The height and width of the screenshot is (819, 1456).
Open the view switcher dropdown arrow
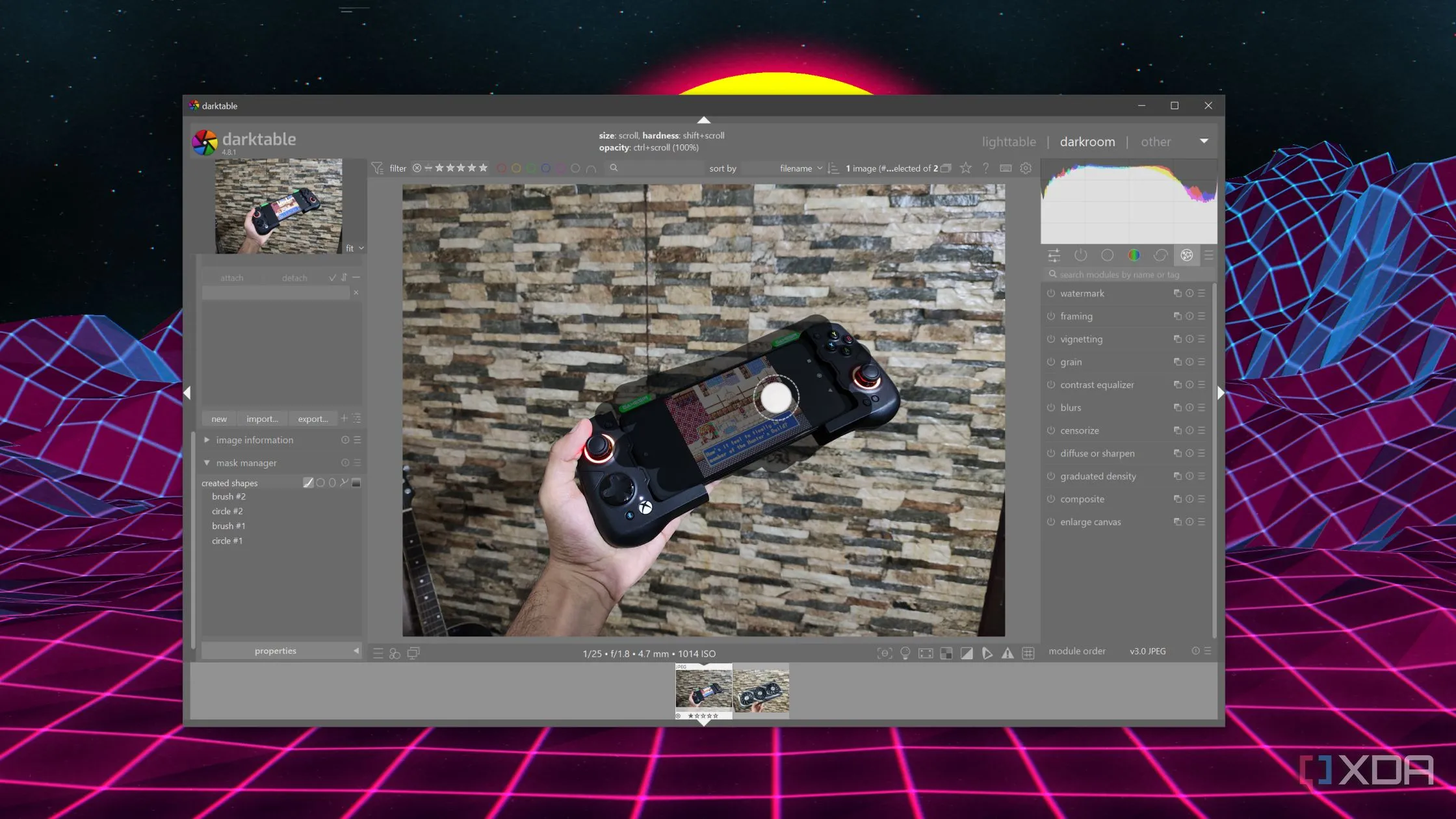[1204, 140]
